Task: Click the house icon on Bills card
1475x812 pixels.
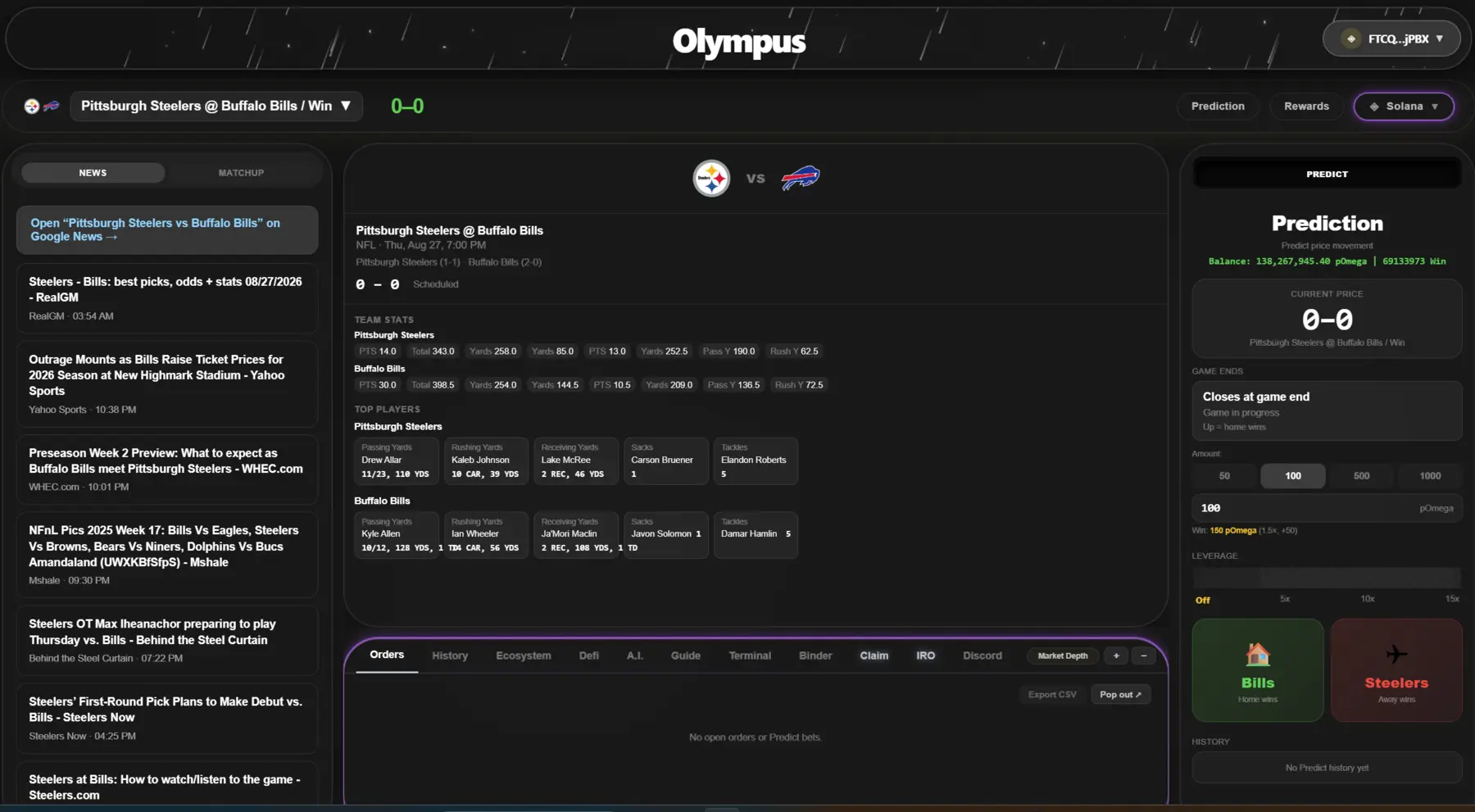Action: 1257,654
